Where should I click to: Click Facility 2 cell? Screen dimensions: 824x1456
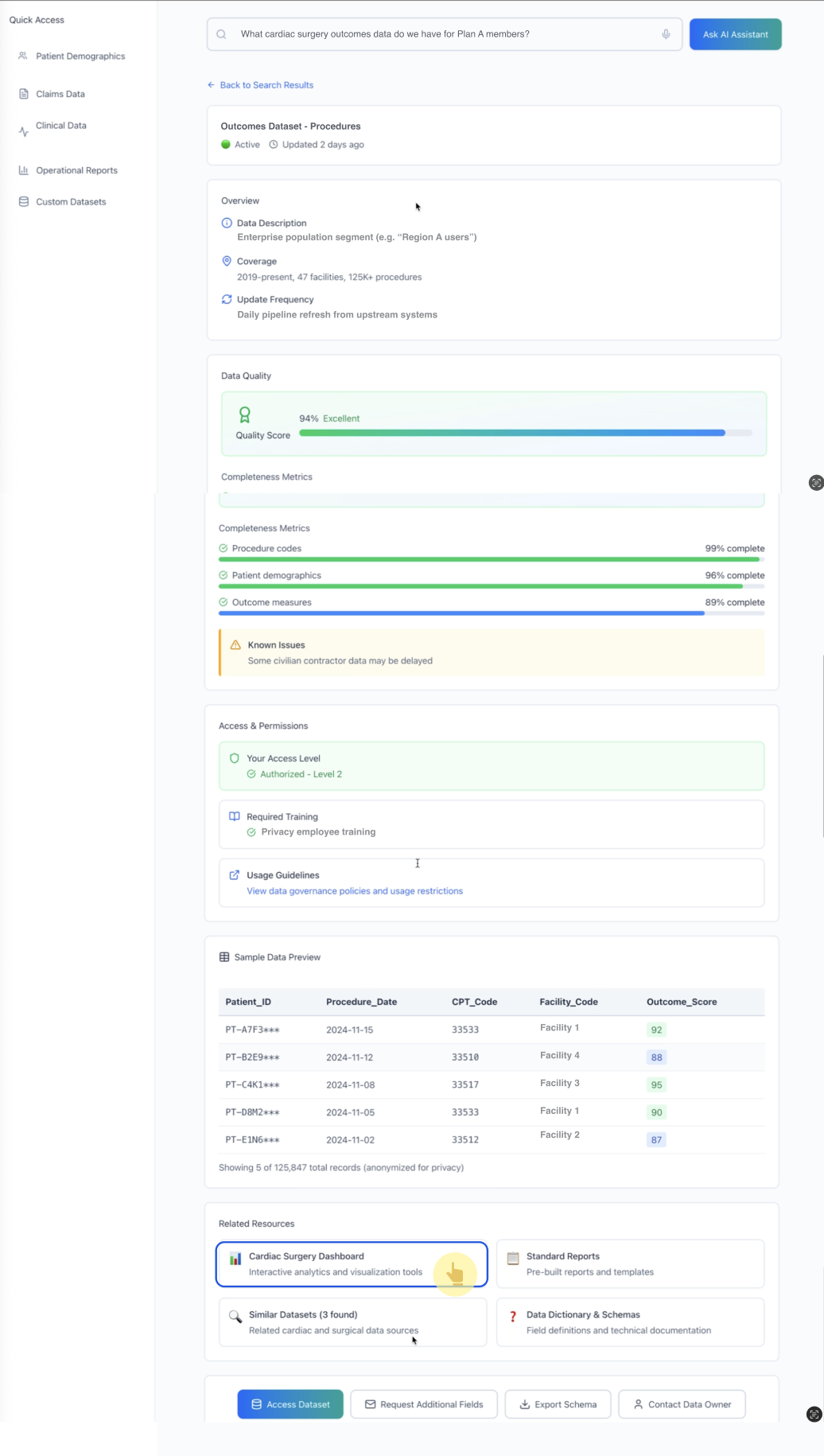pos(560,1135)
